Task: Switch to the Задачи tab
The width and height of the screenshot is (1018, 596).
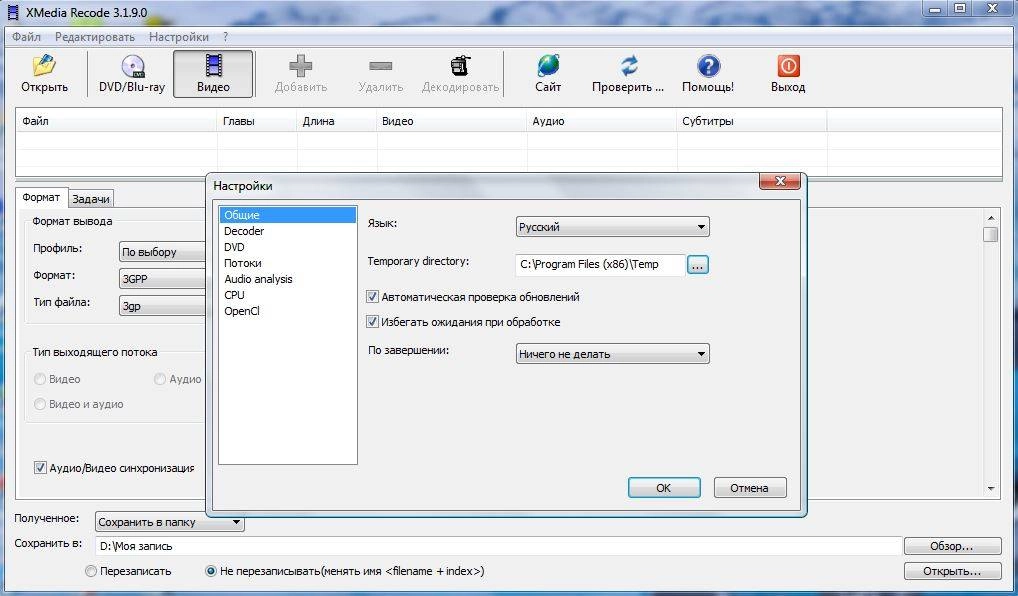Action: pos(91,199)
